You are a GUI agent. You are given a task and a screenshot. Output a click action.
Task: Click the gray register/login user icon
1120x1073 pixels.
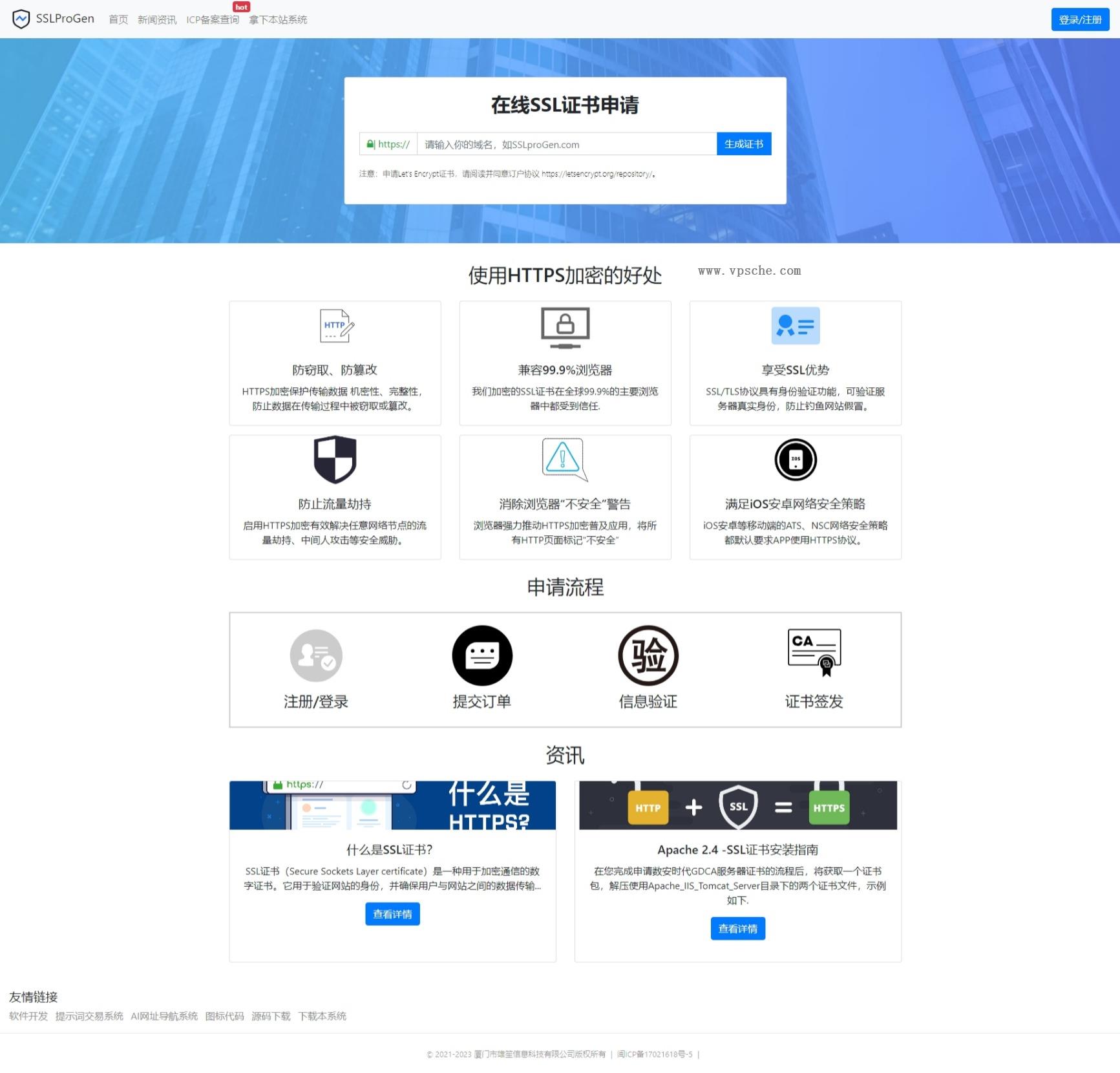click(x=315, y=655)
